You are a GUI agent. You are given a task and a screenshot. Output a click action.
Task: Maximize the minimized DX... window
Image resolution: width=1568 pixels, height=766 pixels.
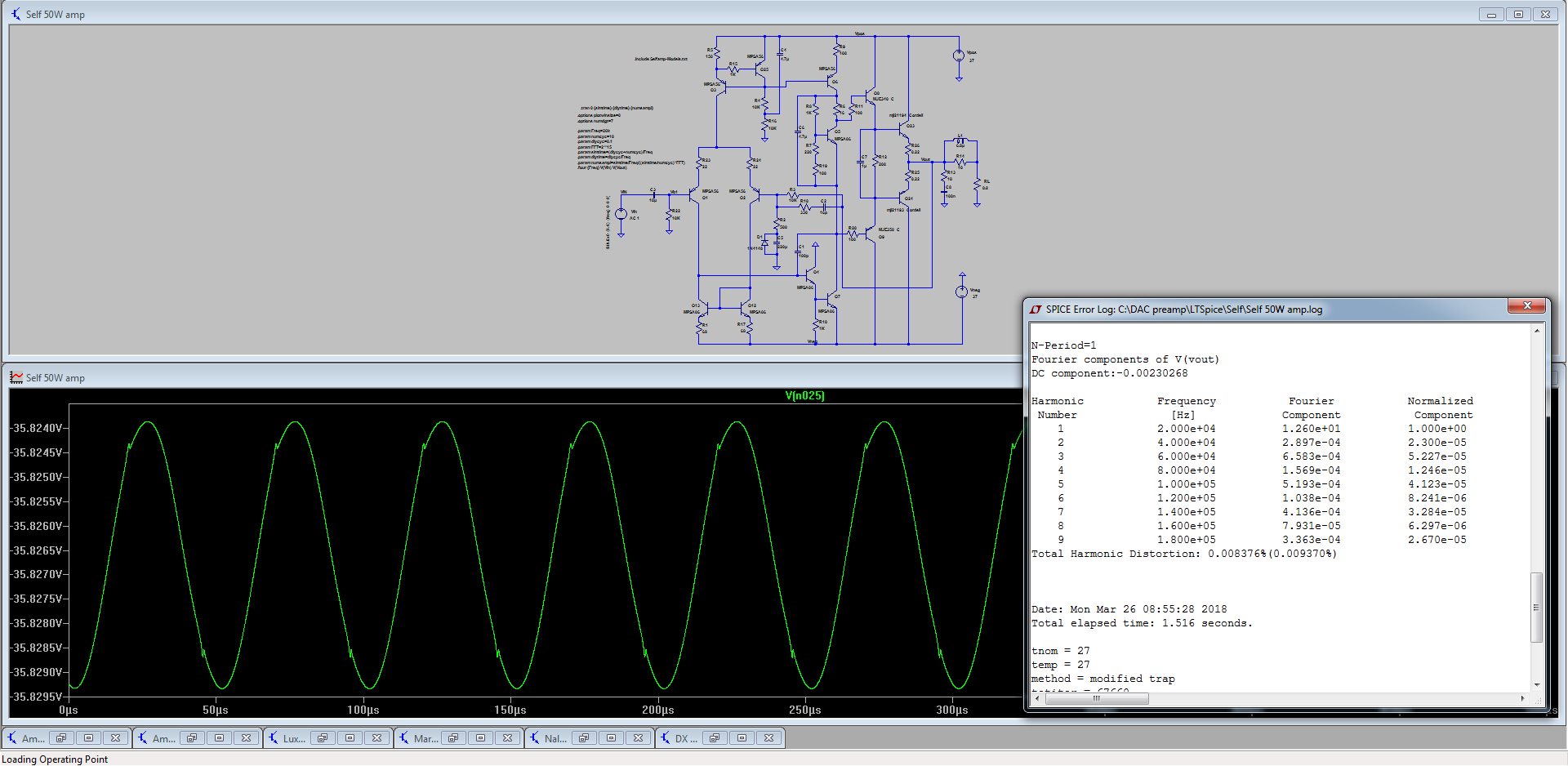point(742,738)
